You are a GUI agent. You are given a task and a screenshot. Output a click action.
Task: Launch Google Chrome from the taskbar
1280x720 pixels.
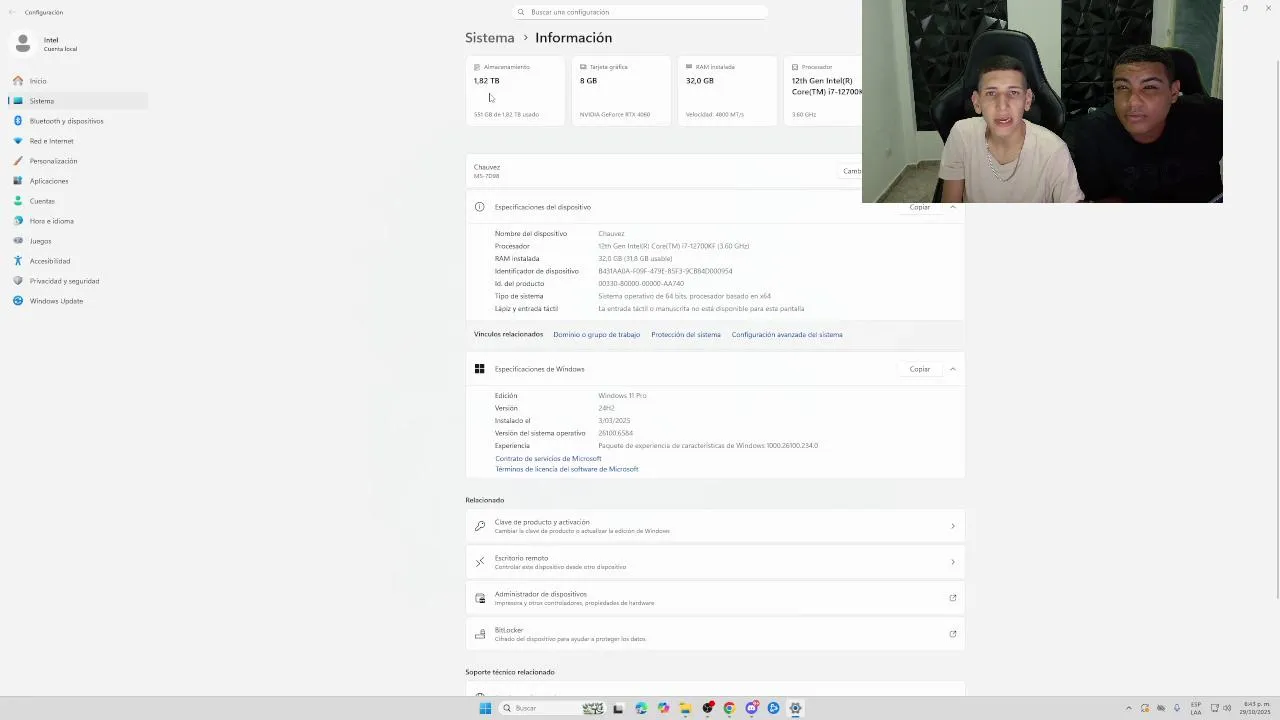pyautogui.click(x=729, y=708)
